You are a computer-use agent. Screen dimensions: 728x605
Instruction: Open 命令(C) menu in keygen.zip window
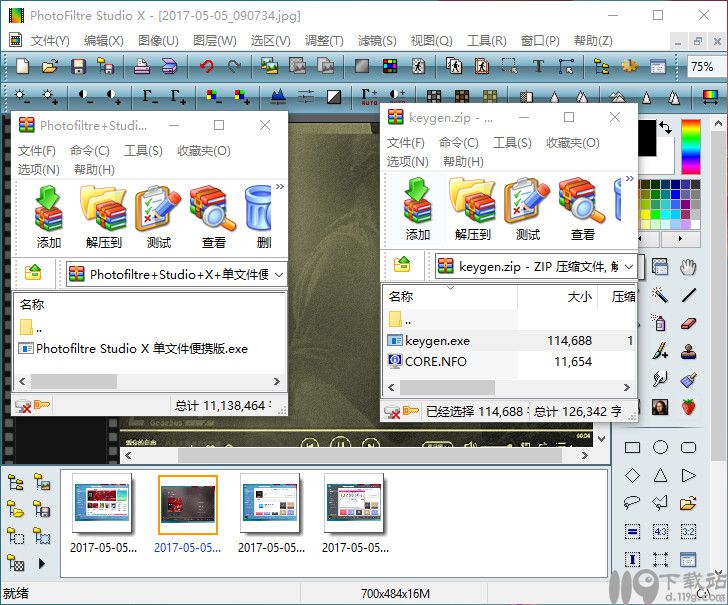point(458,143)
